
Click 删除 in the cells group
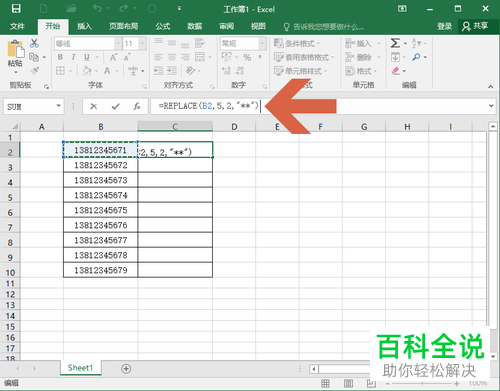(x=363, y=57)
